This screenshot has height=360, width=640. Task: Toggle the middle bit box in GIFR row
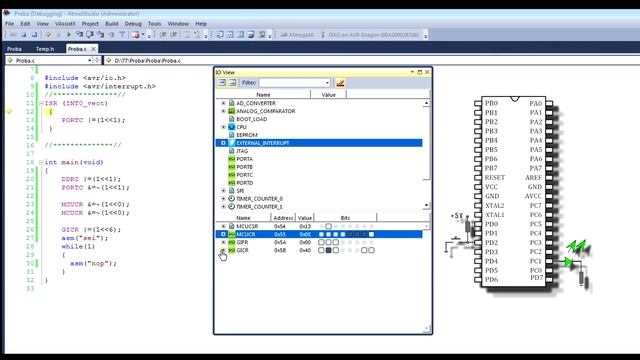(x=328, y=242)
